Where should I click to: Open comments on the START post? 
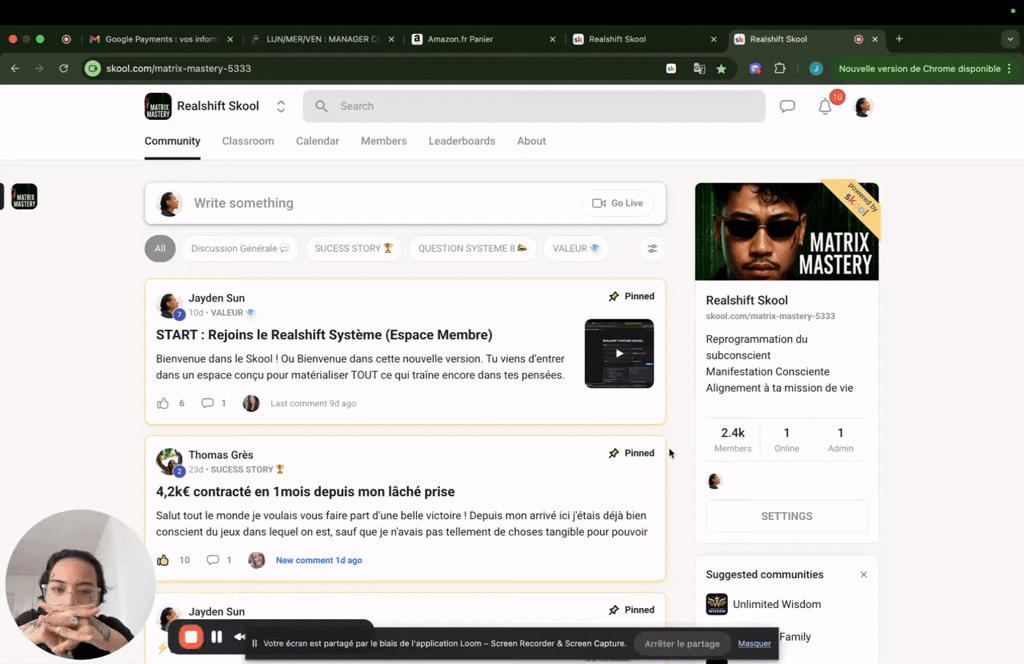[x=207, y=403]
